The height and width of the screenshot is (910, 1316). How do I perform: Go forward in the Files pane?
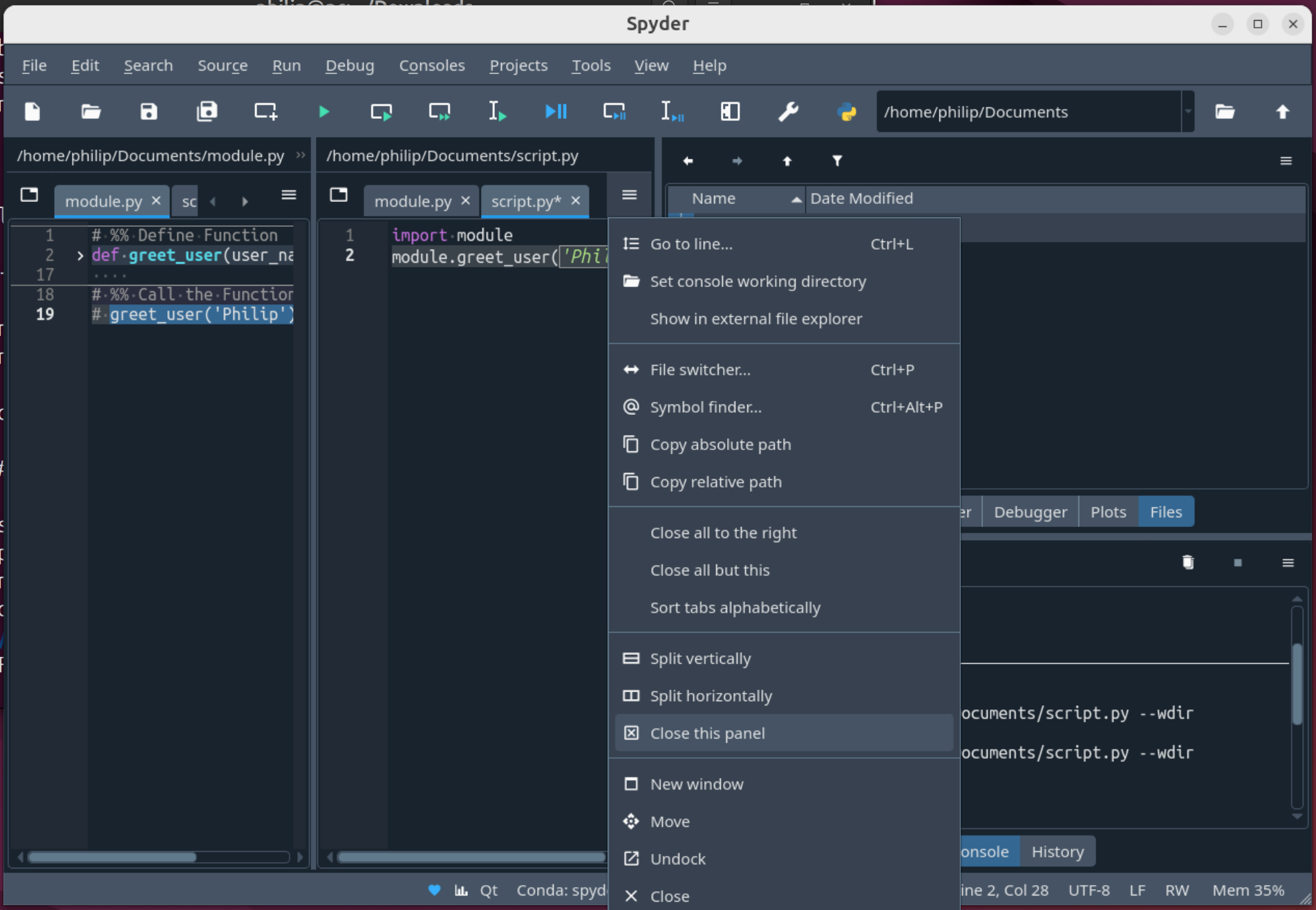point(737,160)
